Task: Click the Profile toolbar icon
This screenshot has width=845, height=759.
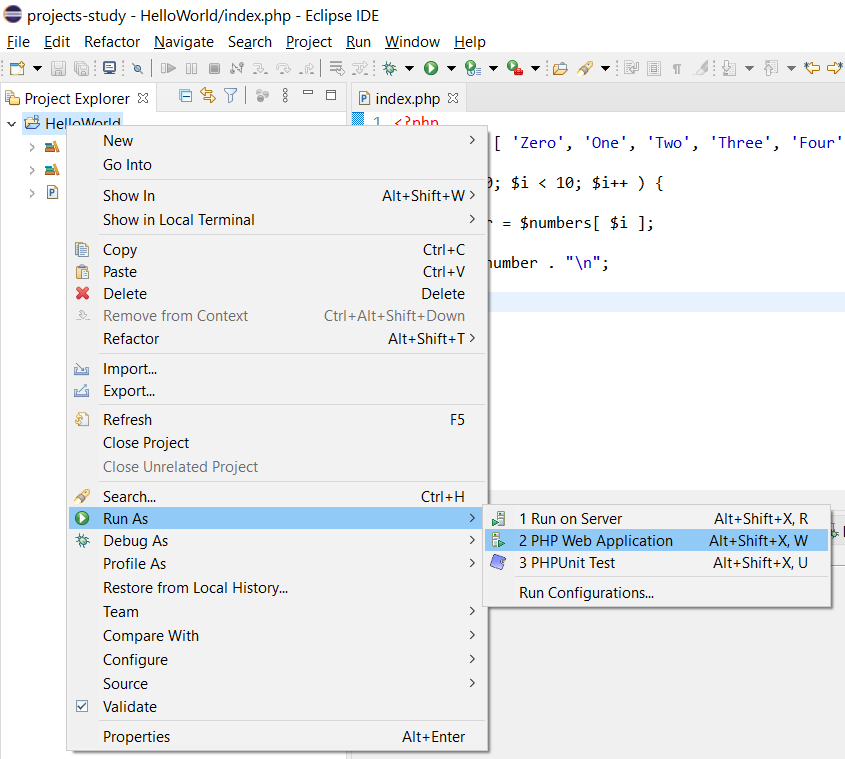Action: (473, 68)
